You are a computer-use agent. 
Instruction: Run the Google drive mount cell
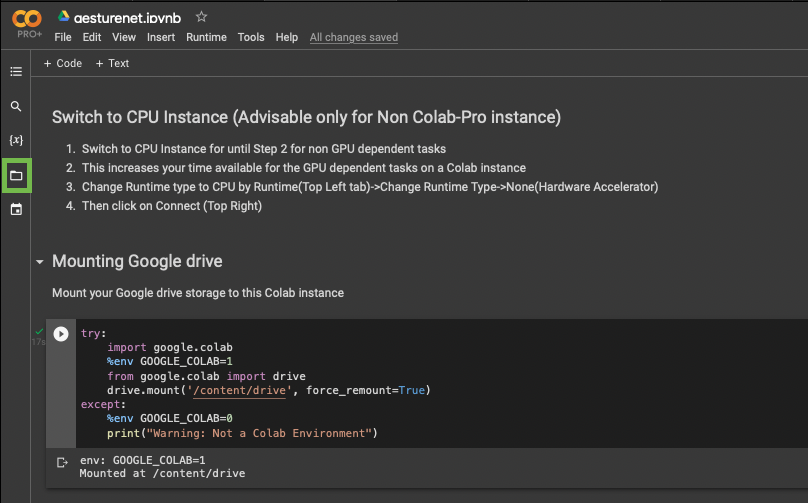(61, 334)
